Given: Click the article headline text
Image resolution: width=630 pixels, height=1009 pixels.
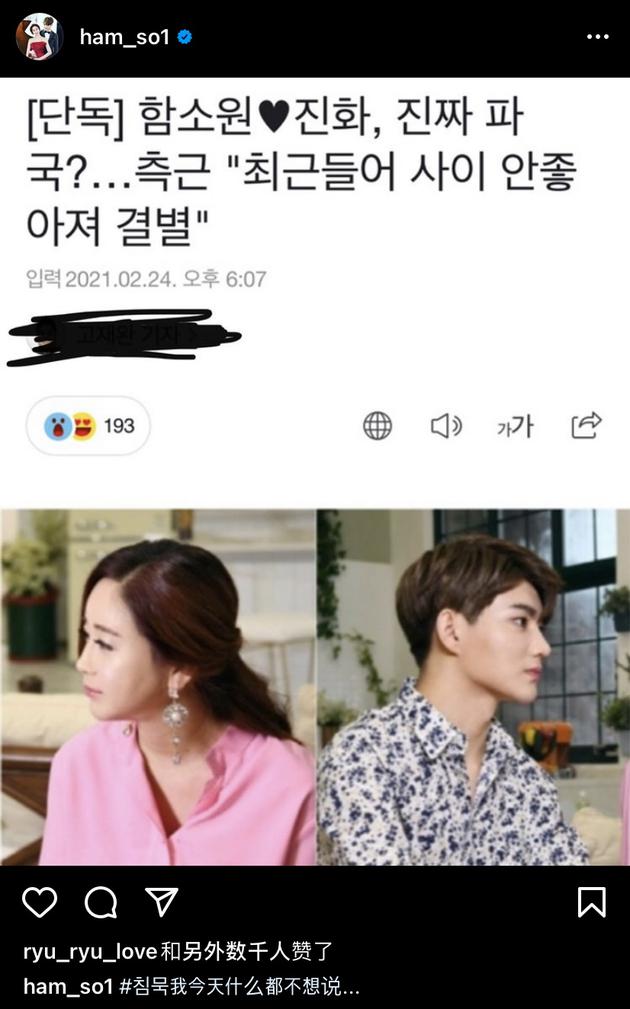Looking at the screenshot, I should 301,172.
